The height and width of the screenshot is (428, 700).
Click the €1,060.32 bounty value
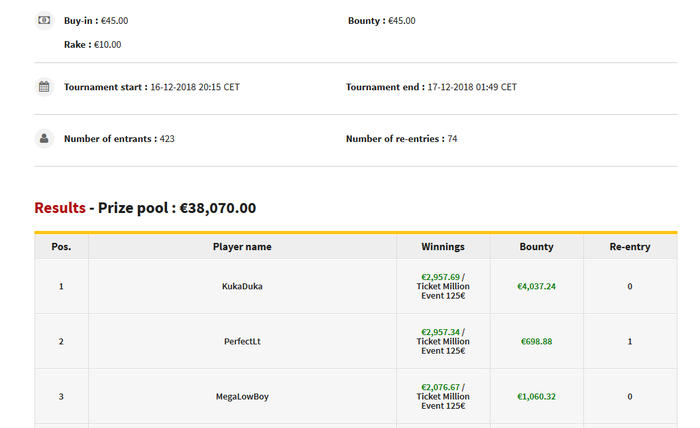click(536, 396)
